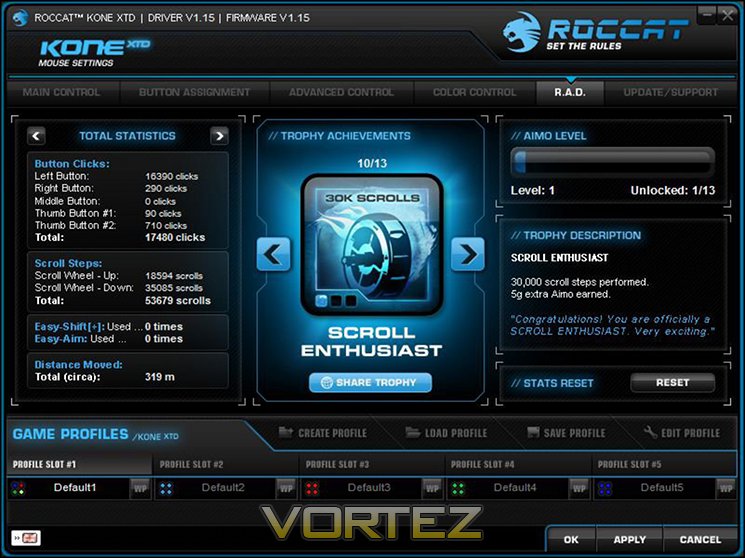This screenshot has width=745, height=558.
Task: Click the red dots icon for Default3
Action: pyautogui.click(x=312, y=488)
